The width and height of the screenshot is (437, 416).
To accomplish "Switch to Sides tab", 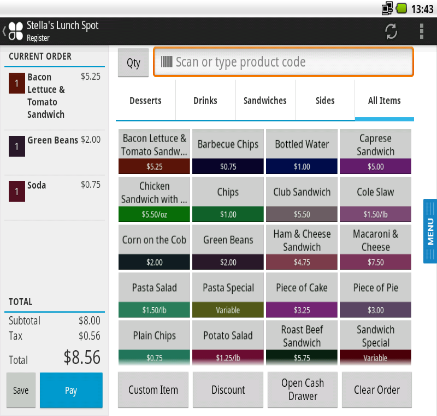I will [x=325, y=100].
